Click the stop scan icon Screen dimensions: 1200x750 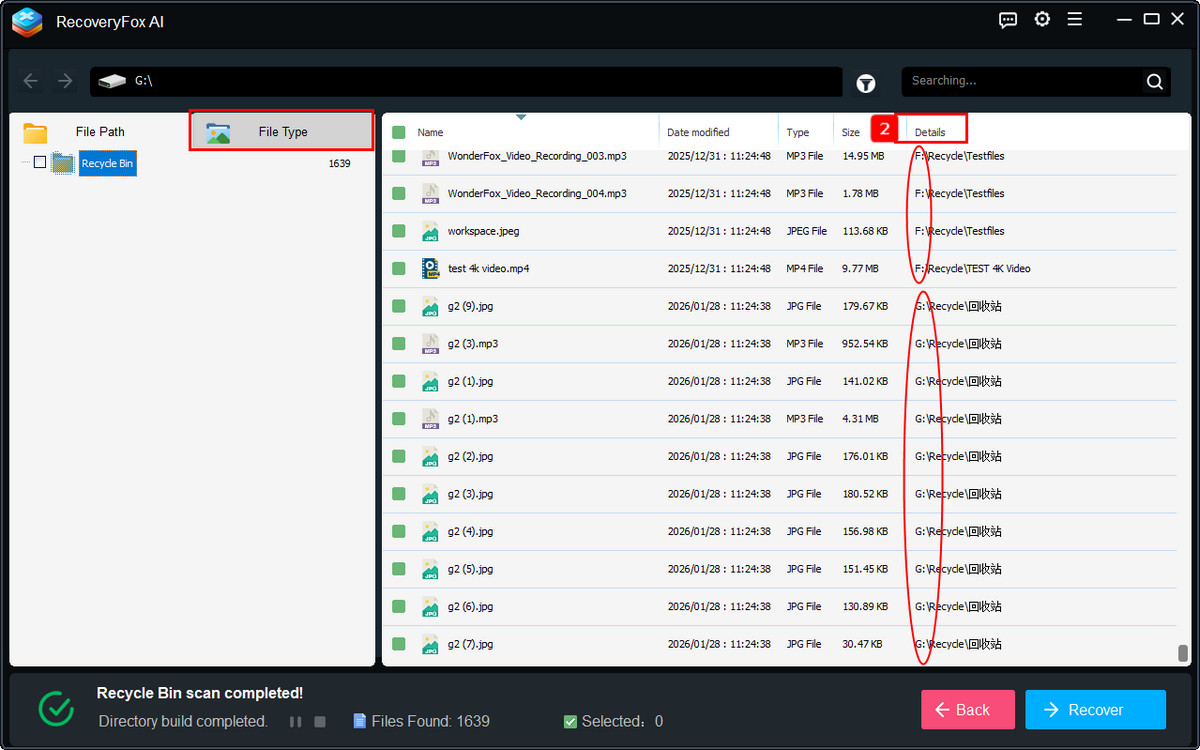[320, 721]
